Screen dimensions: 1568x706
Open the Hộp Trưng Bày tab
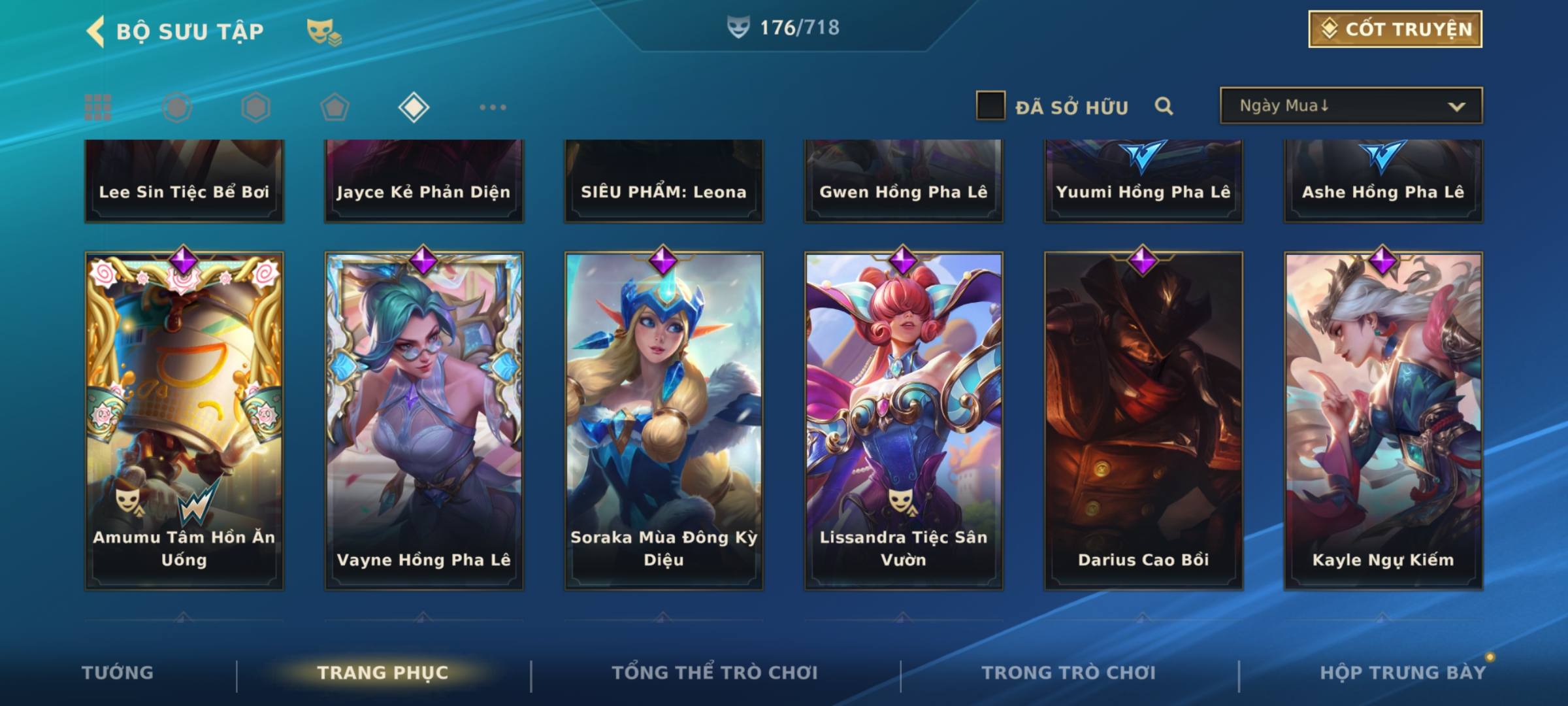click(x=1403, y=673)
